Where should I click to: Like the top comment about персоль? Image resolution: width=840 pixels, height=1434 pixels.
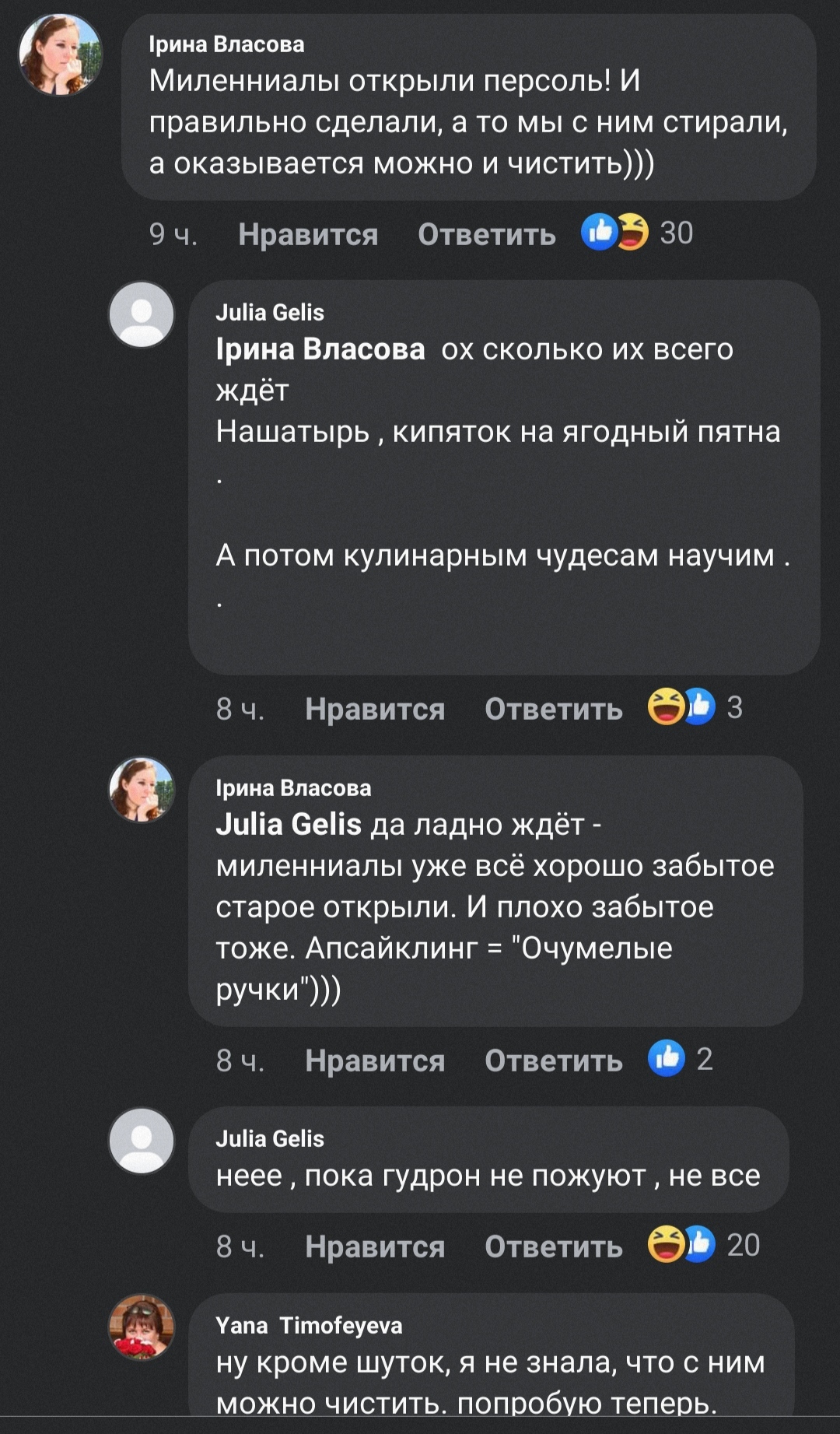pos(308,234)
